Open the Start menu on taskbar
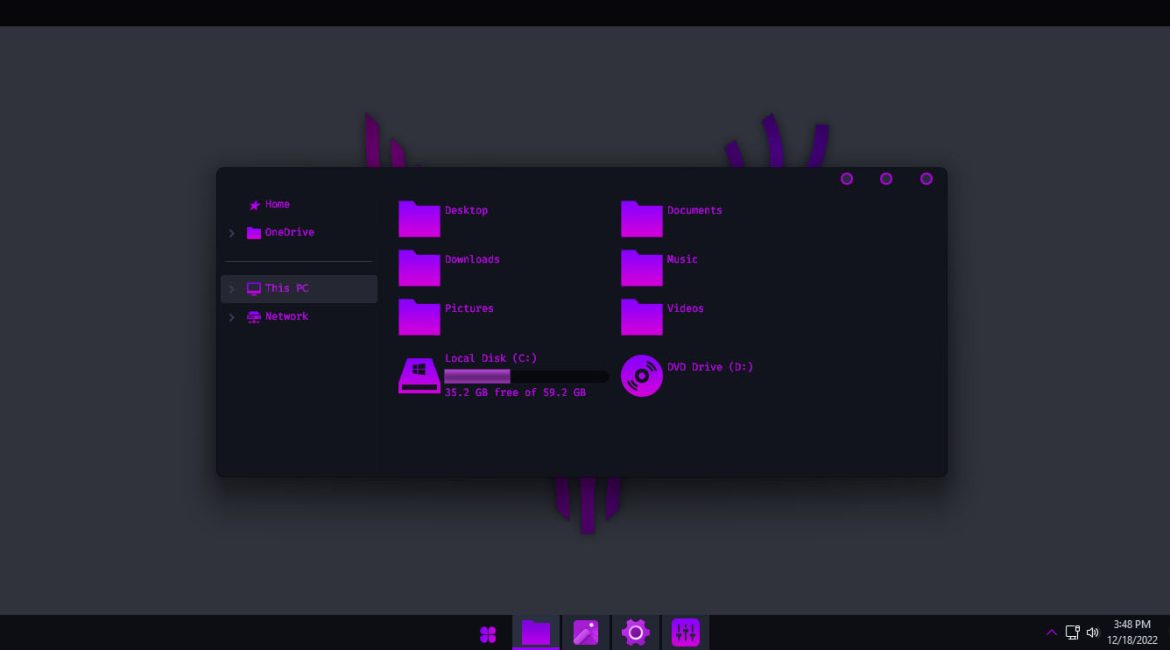 pos(488,633)
